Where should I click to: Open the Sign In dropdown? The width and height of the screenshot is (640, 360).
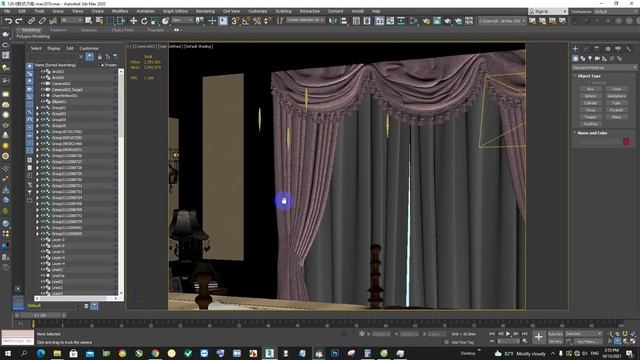[548, 11]
